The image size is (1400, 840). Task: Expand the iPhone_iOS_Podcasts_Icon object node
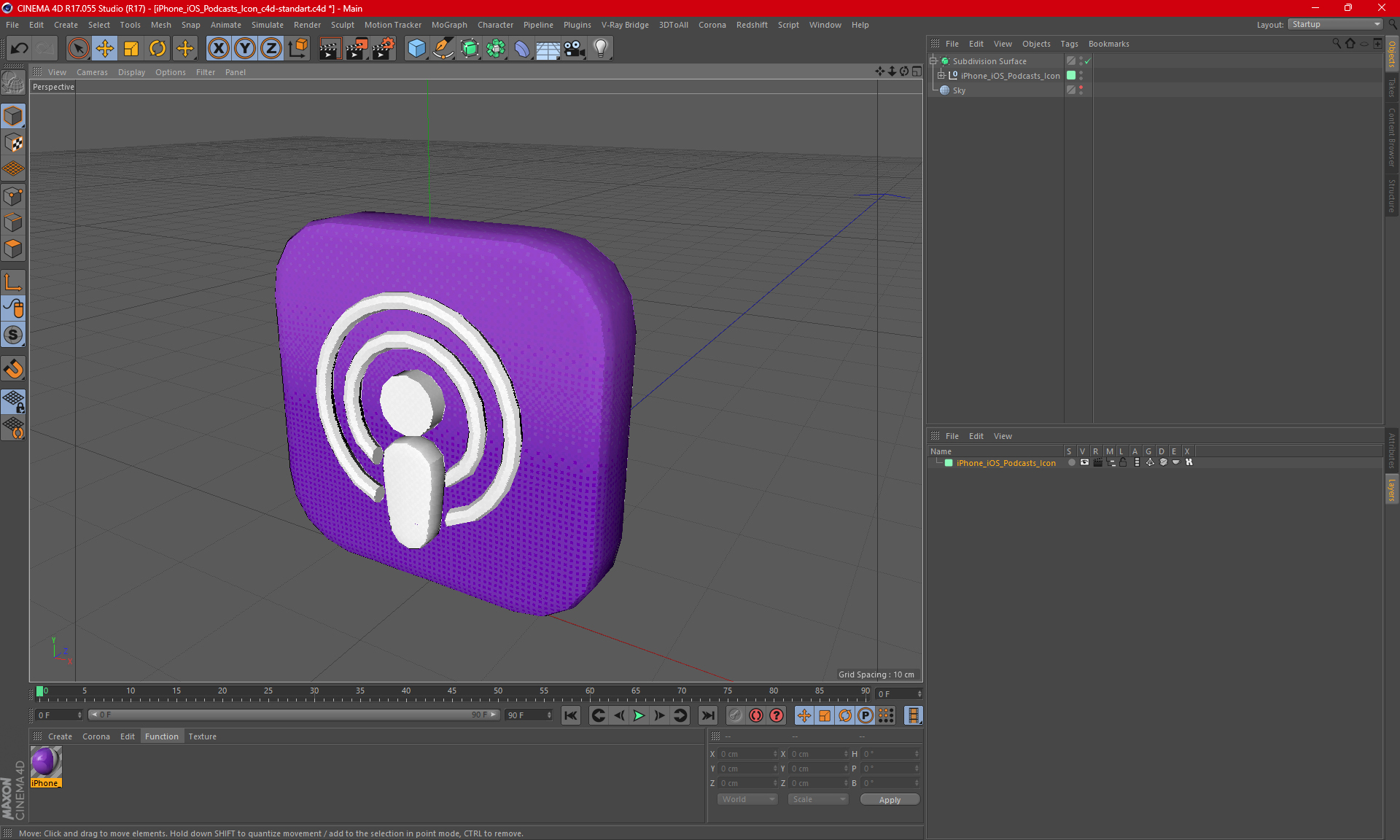[941, 76]
